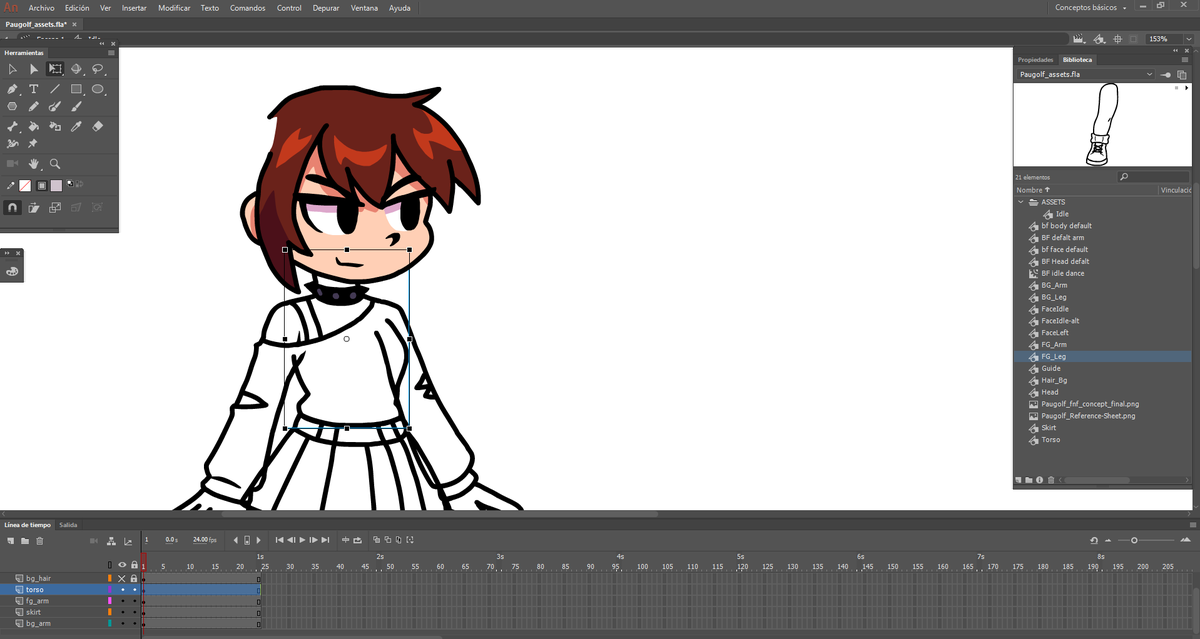Activate the Free Transform tool
The height and width of the screenshot is (639, 1200).
click(55, 69)
